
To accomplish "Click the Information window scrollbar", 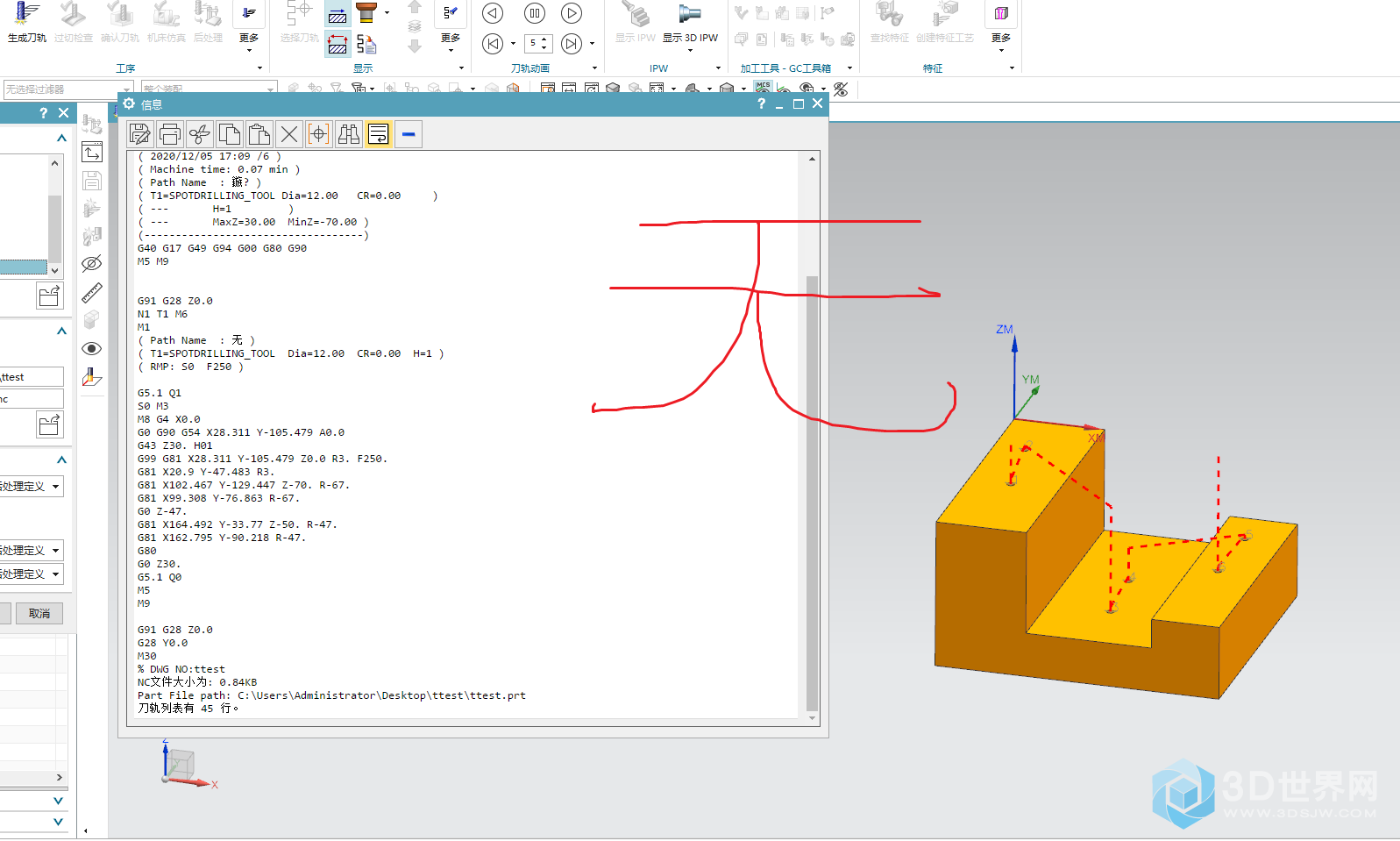I will click(x=812, y=493).
